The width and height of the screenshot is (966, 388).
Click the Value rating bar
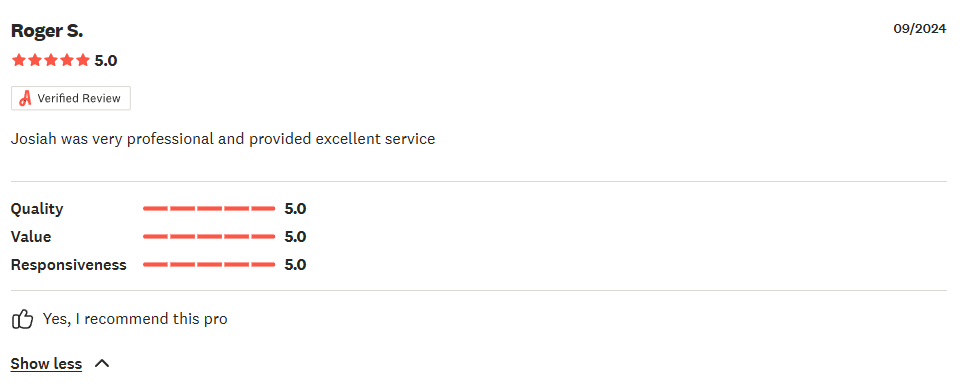(209, 236)
